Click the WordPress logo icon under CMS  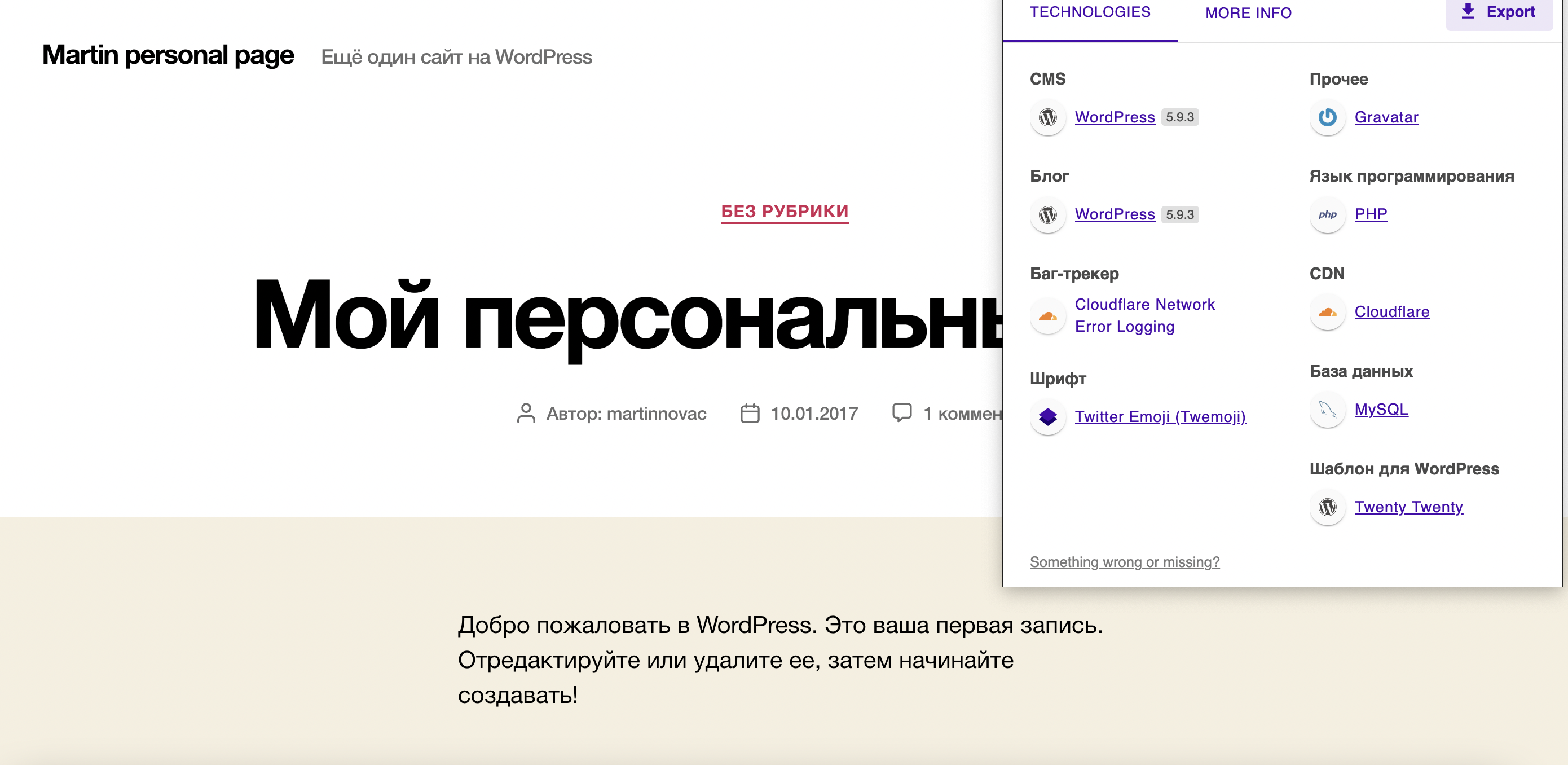click(x=1047, y=117)
